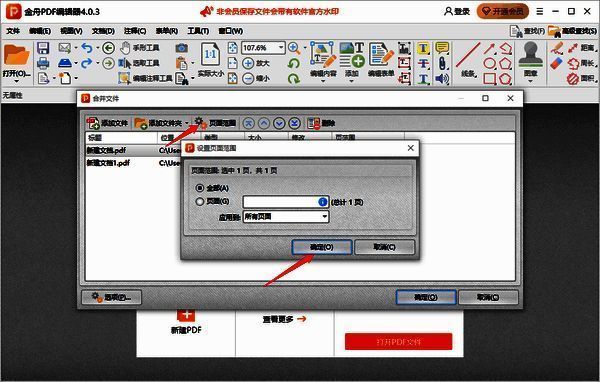Click the underline text T icon

[423, 79]
